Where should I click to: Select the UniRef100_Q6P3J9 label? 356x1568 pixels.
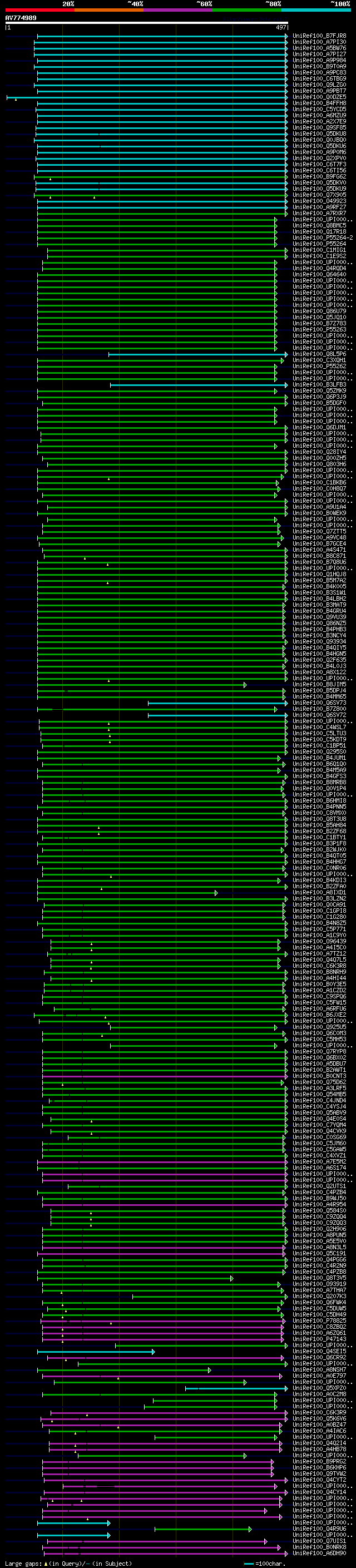coord(319,397)
